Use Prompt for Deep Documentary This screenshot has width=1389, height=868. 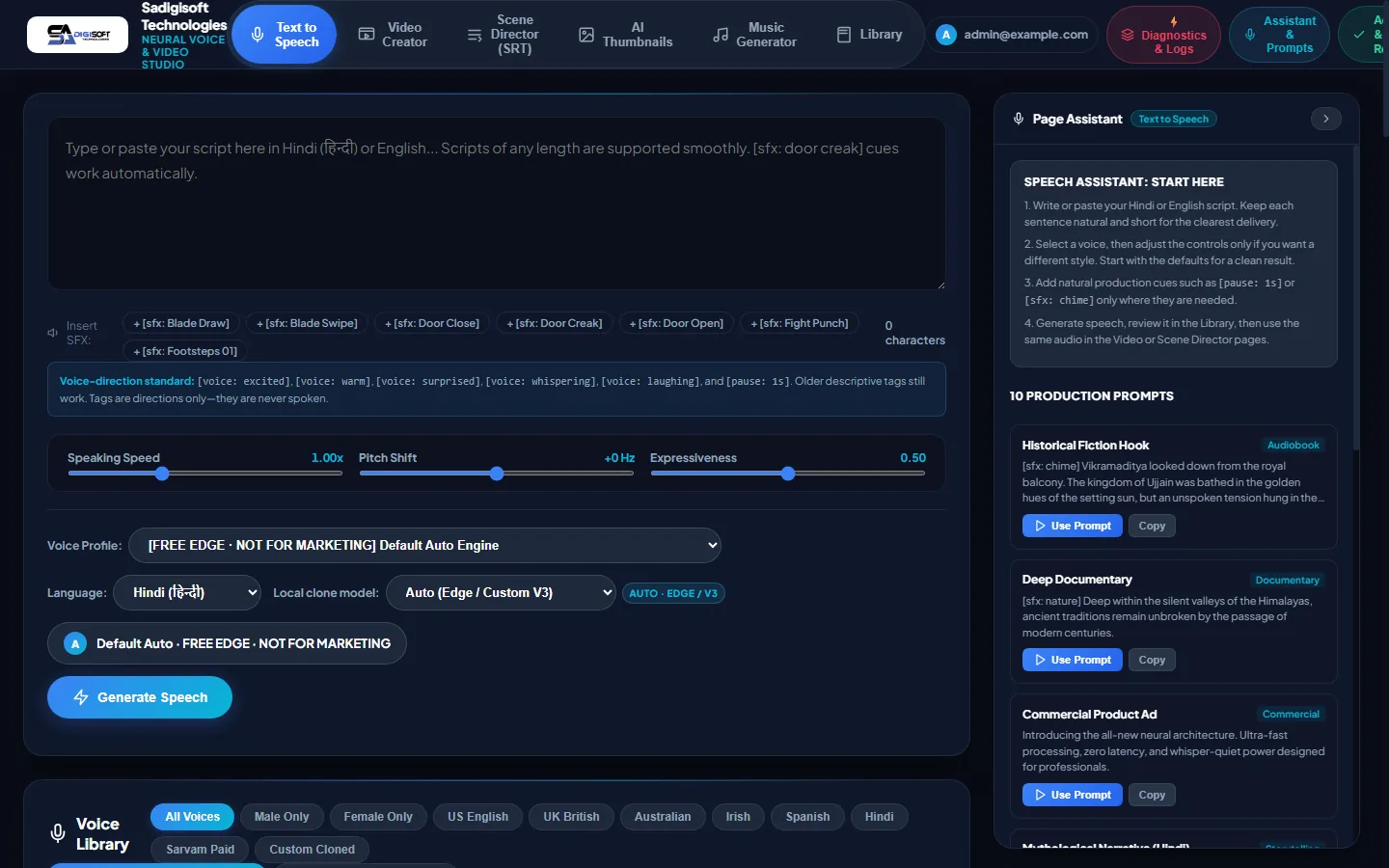tap(1073, 660)
